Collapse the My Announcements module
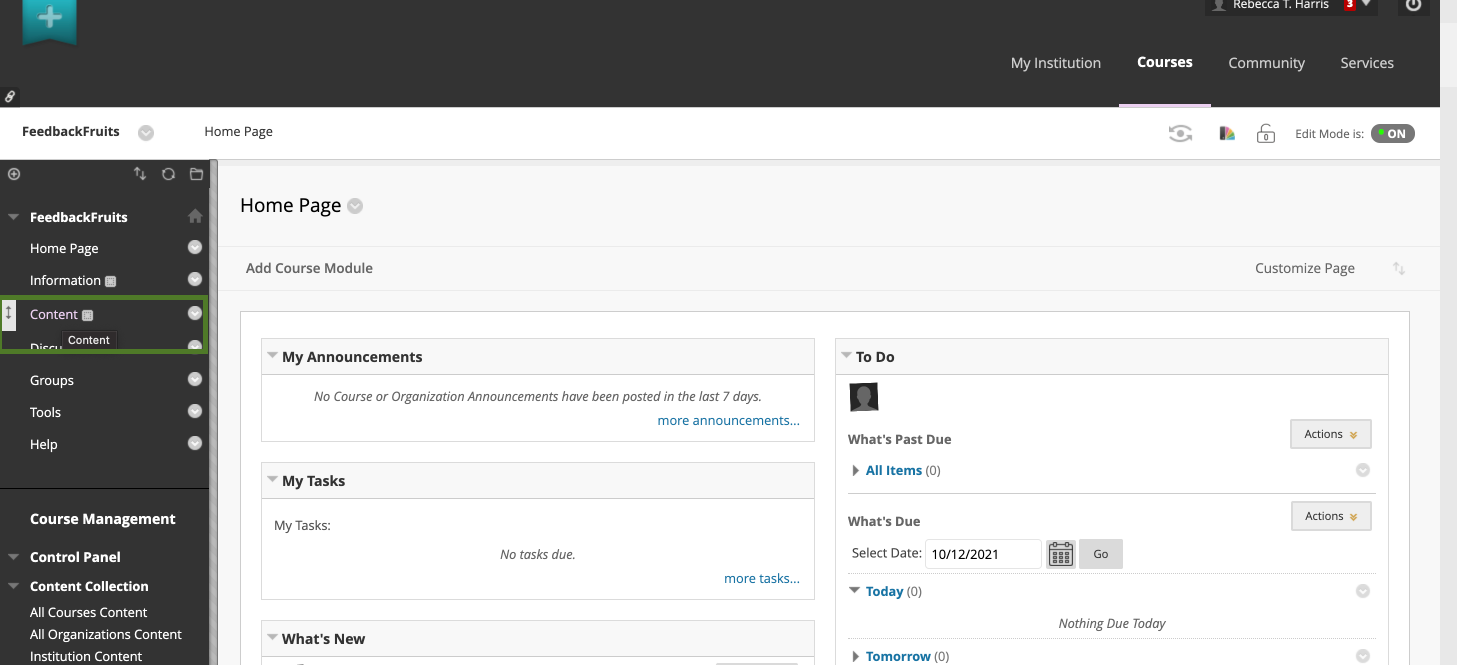The width and height of the screenshot is (1457, 665). click(272, 356)
